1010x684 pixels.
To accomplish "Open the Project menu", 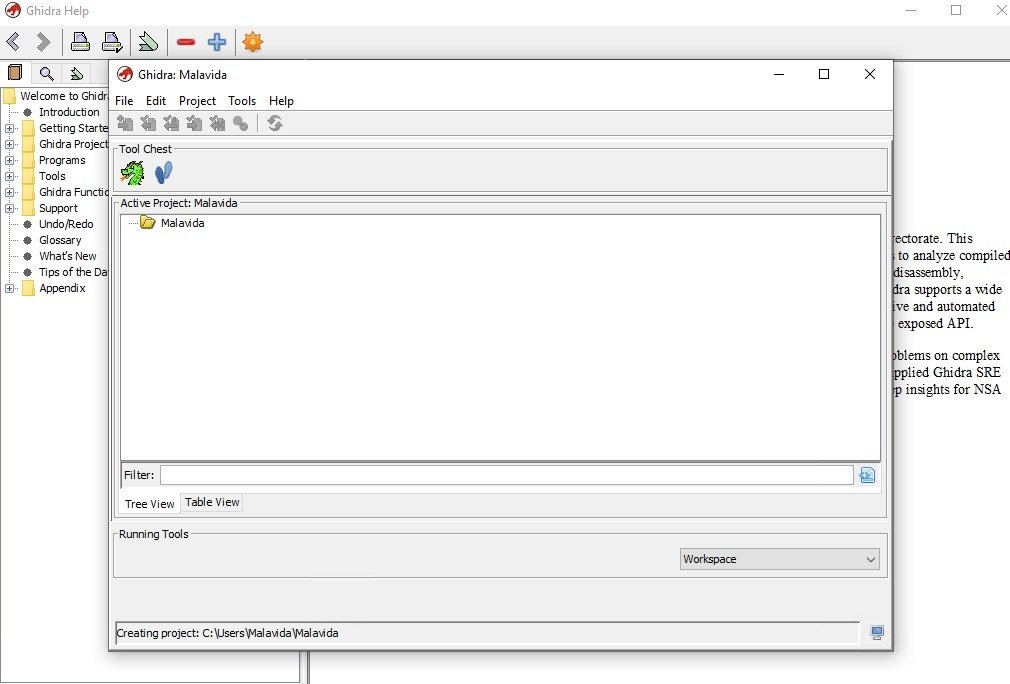I will pos(197,101).
